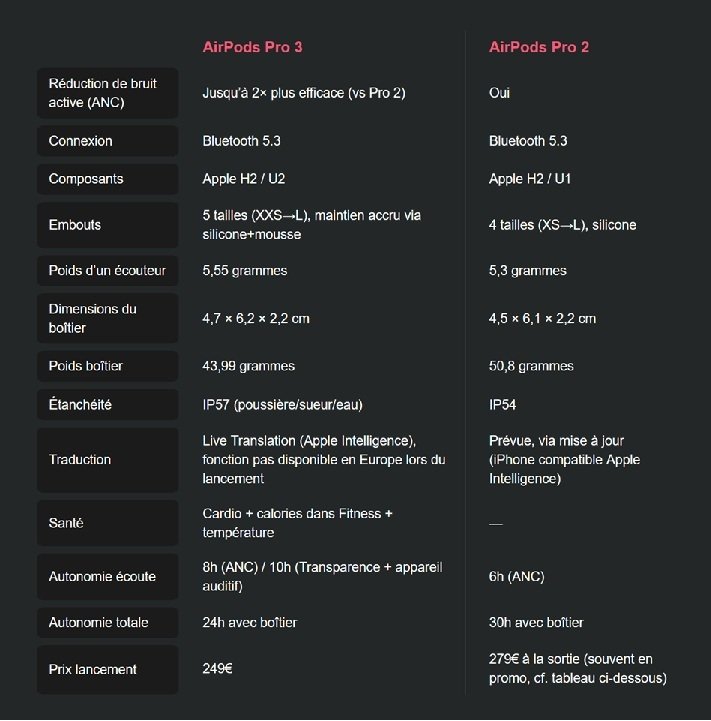The height and width of the screenshot is (721, 711).
Task: Select the Réduction de bruit active row label
Action: 100,93
